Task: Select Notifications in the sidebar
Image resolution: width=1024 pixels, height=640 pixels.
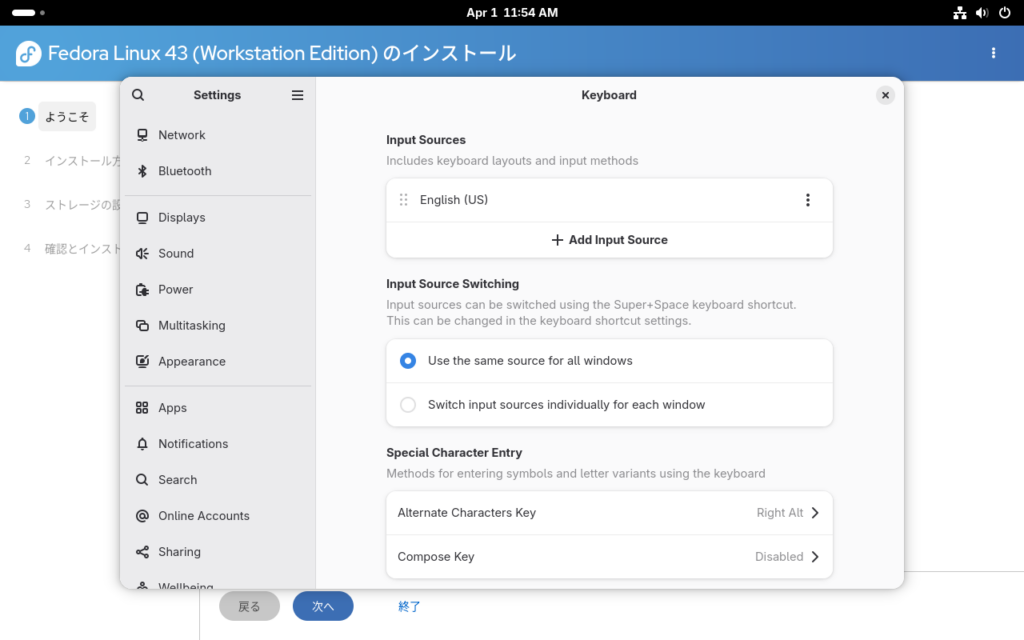Action: tap(192, 444)
